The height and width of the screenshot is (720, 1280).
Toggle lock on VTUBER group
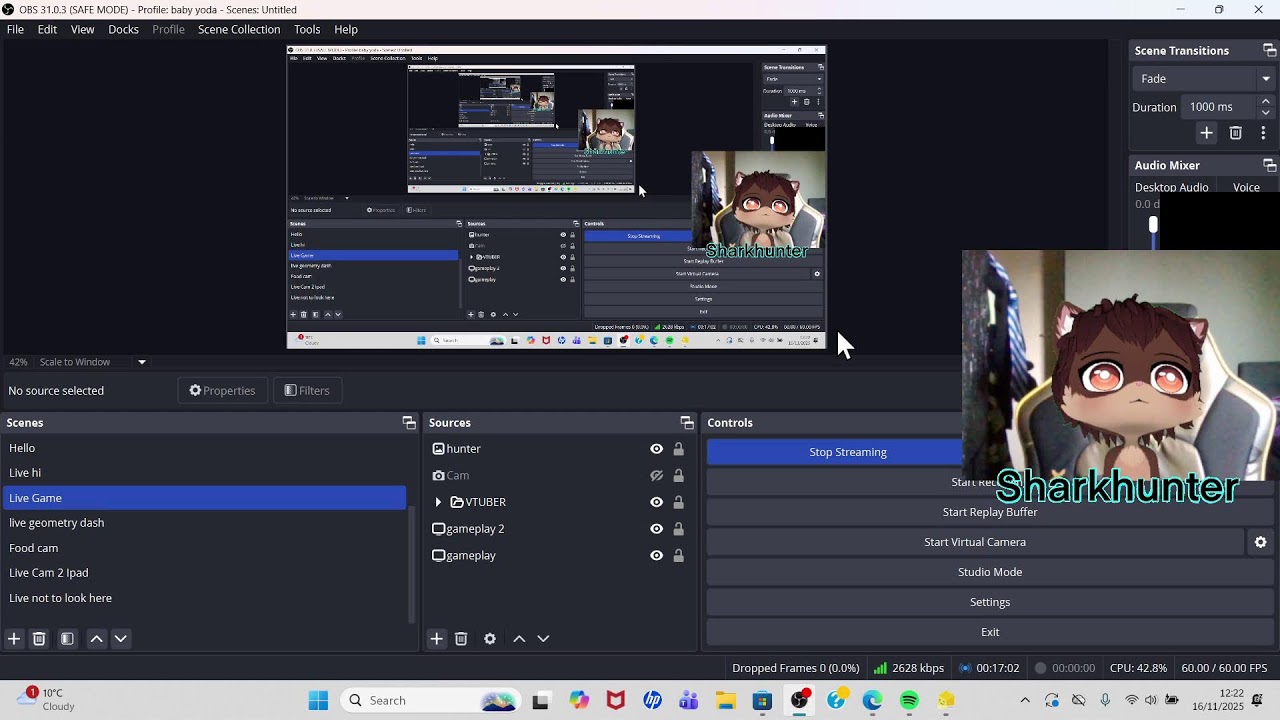tap(678, 502)
